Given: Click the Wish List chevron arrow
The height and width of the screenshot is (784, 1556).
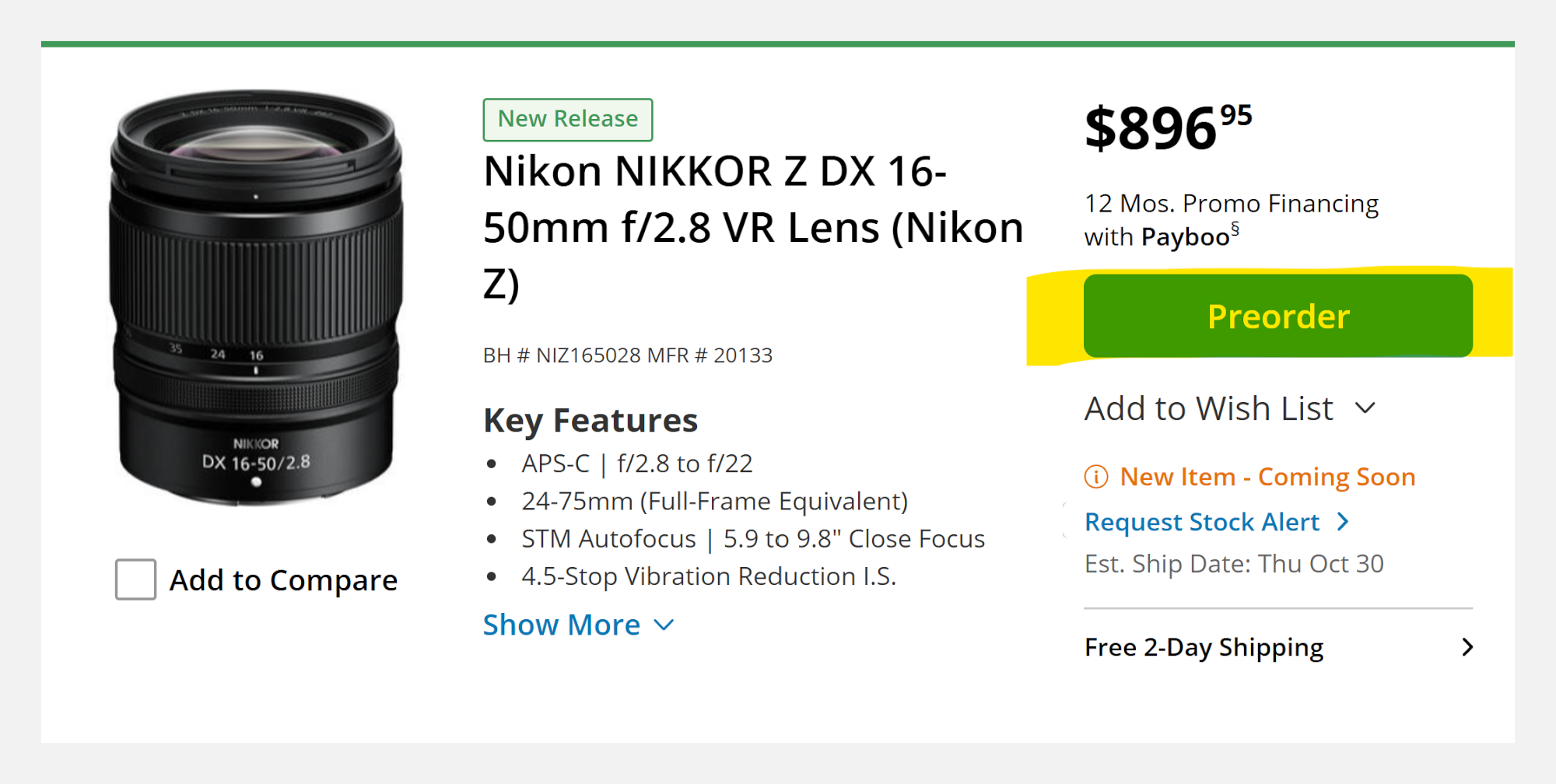Looking at the screenshot, I should click(x=1365, y=408).
